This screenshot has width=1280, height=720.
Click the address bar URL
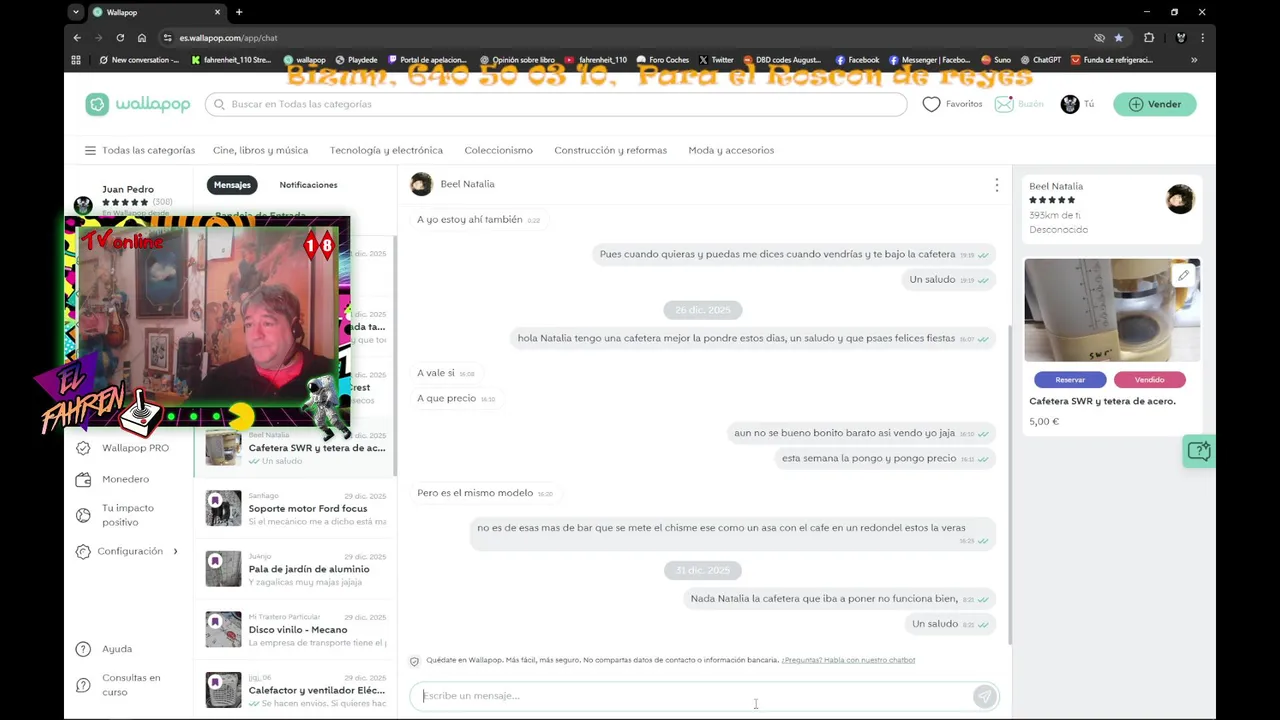(228, 38)
